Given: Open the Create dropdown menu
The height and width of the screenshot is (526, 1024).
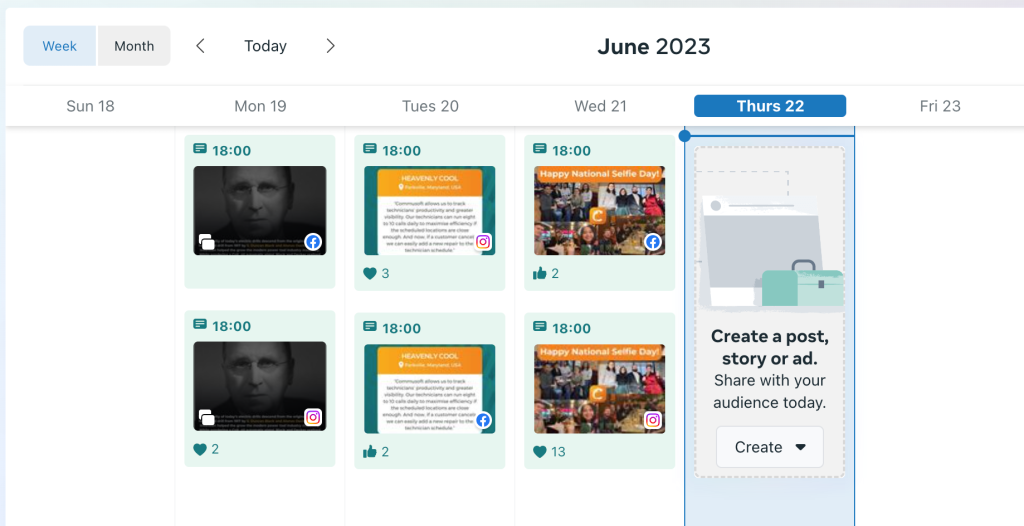Looking at the screenshot, I should point(769,447).
